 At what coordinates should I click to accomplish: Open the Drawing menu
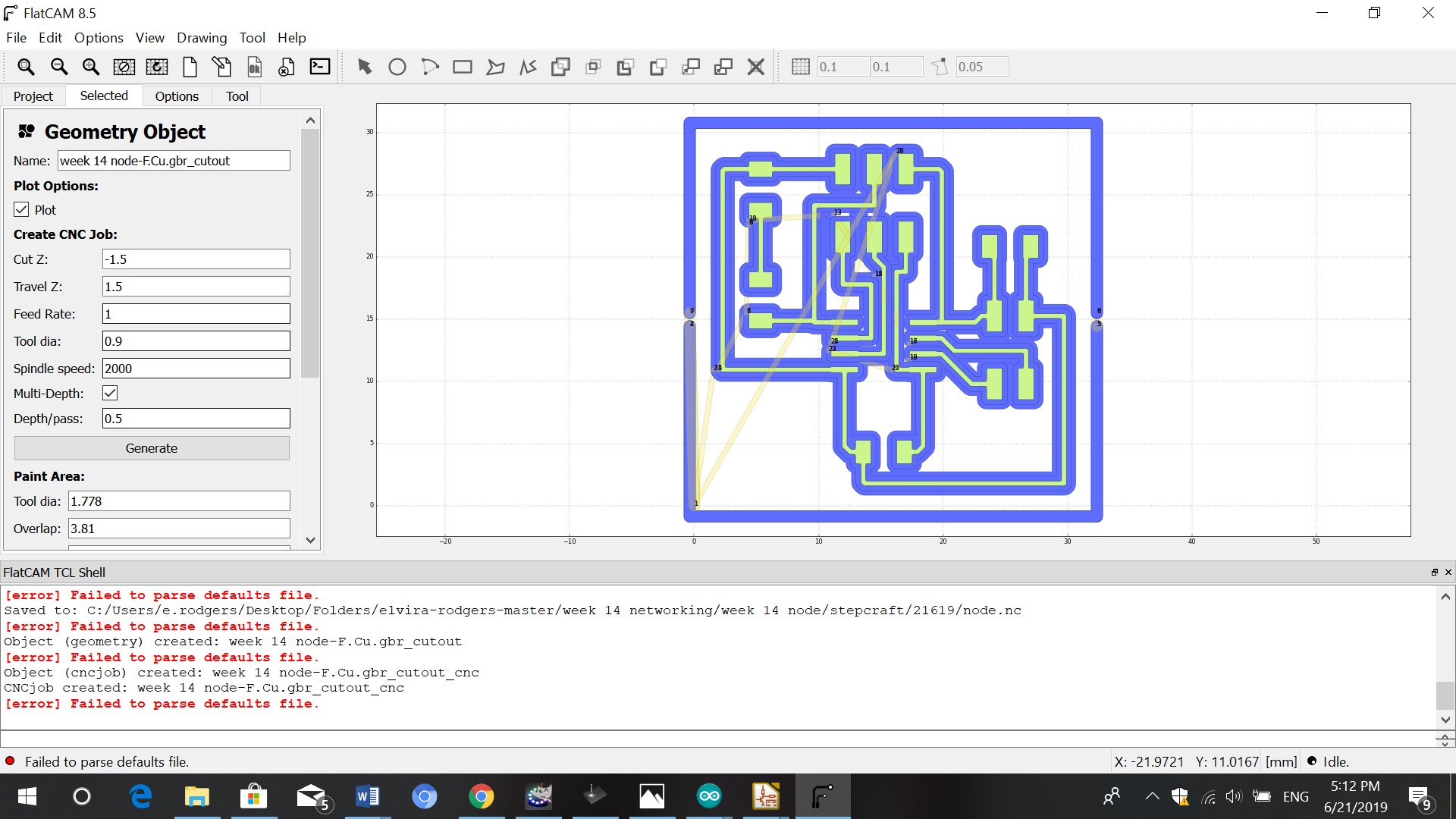coord(202,38)
